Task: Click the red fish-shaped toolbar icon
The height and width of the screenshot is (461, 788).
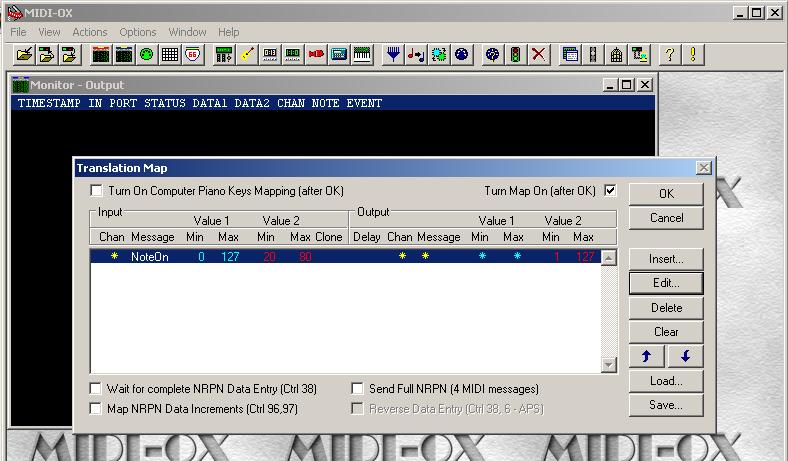Action: coord(316,54)
